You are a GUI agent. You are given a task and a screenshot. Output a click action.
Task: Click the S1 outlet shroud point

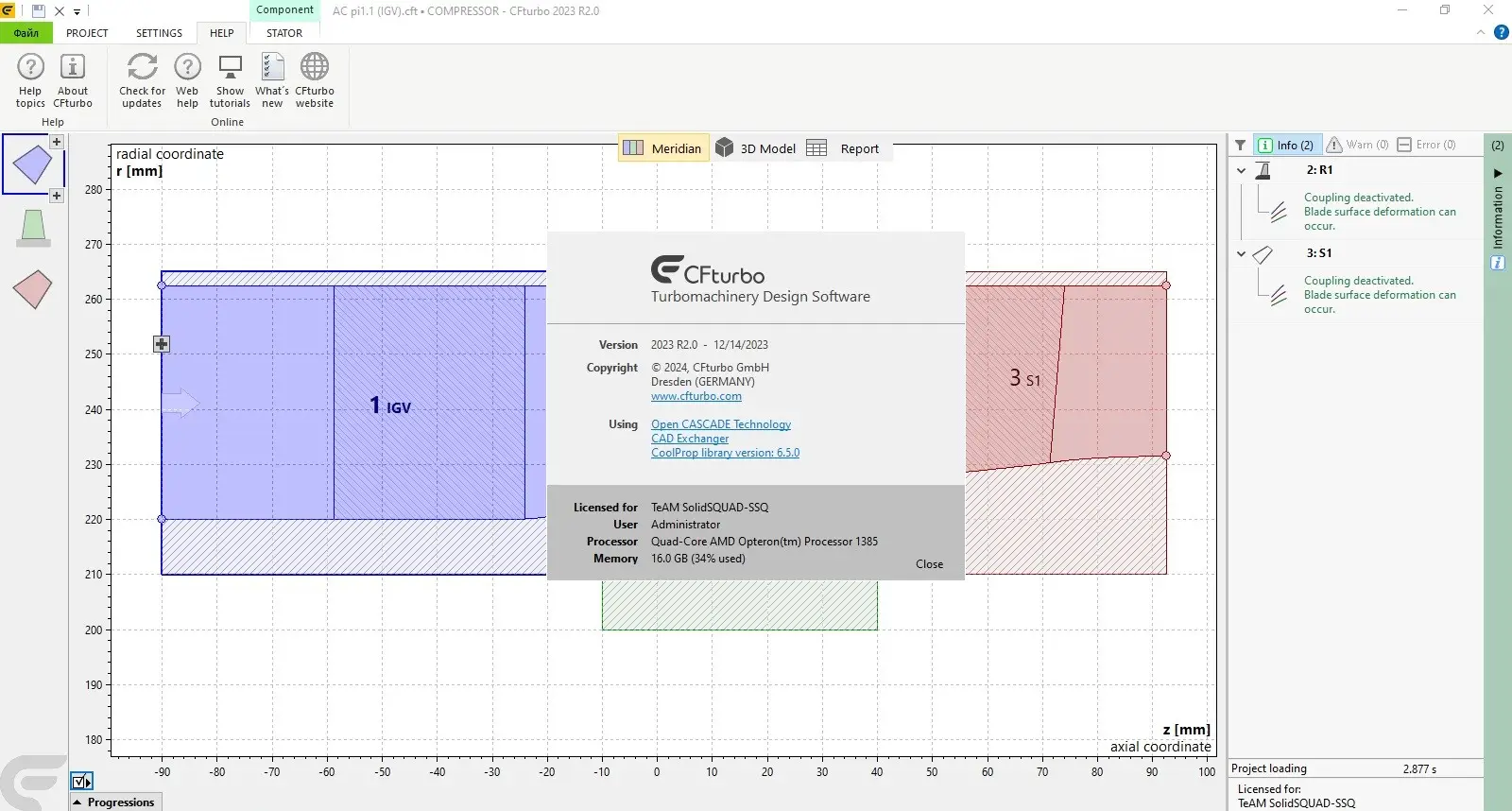click(1166, 285)
